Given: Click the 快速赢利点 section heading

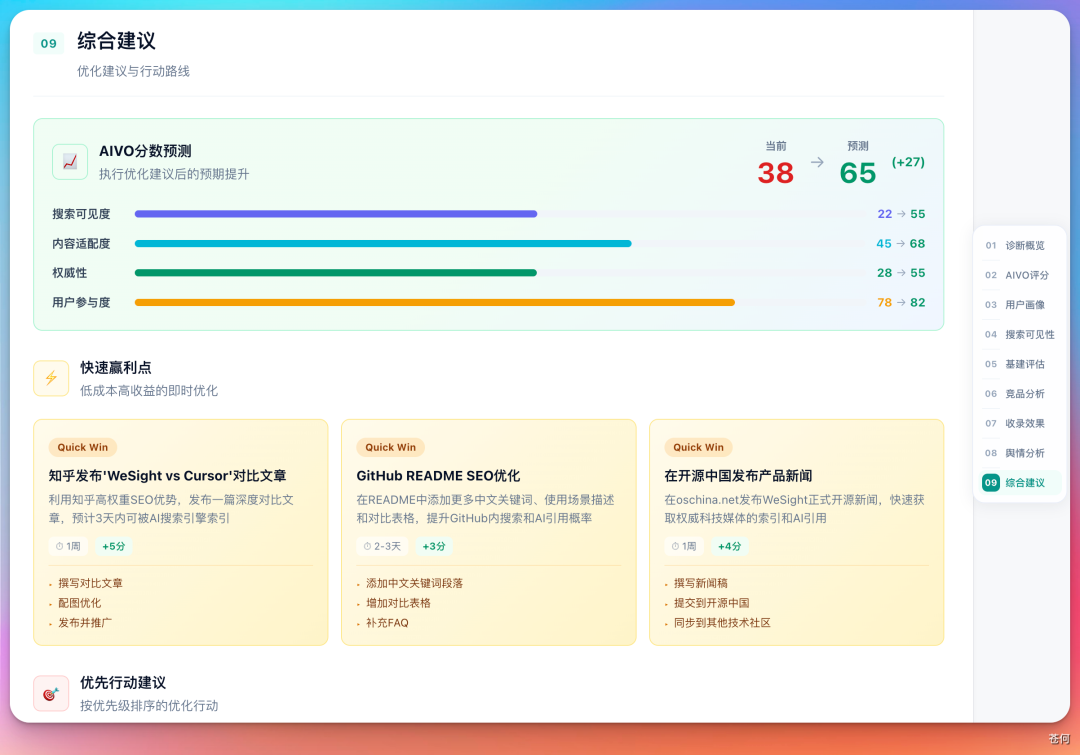Looking at the screenshot, I should 116,368.
